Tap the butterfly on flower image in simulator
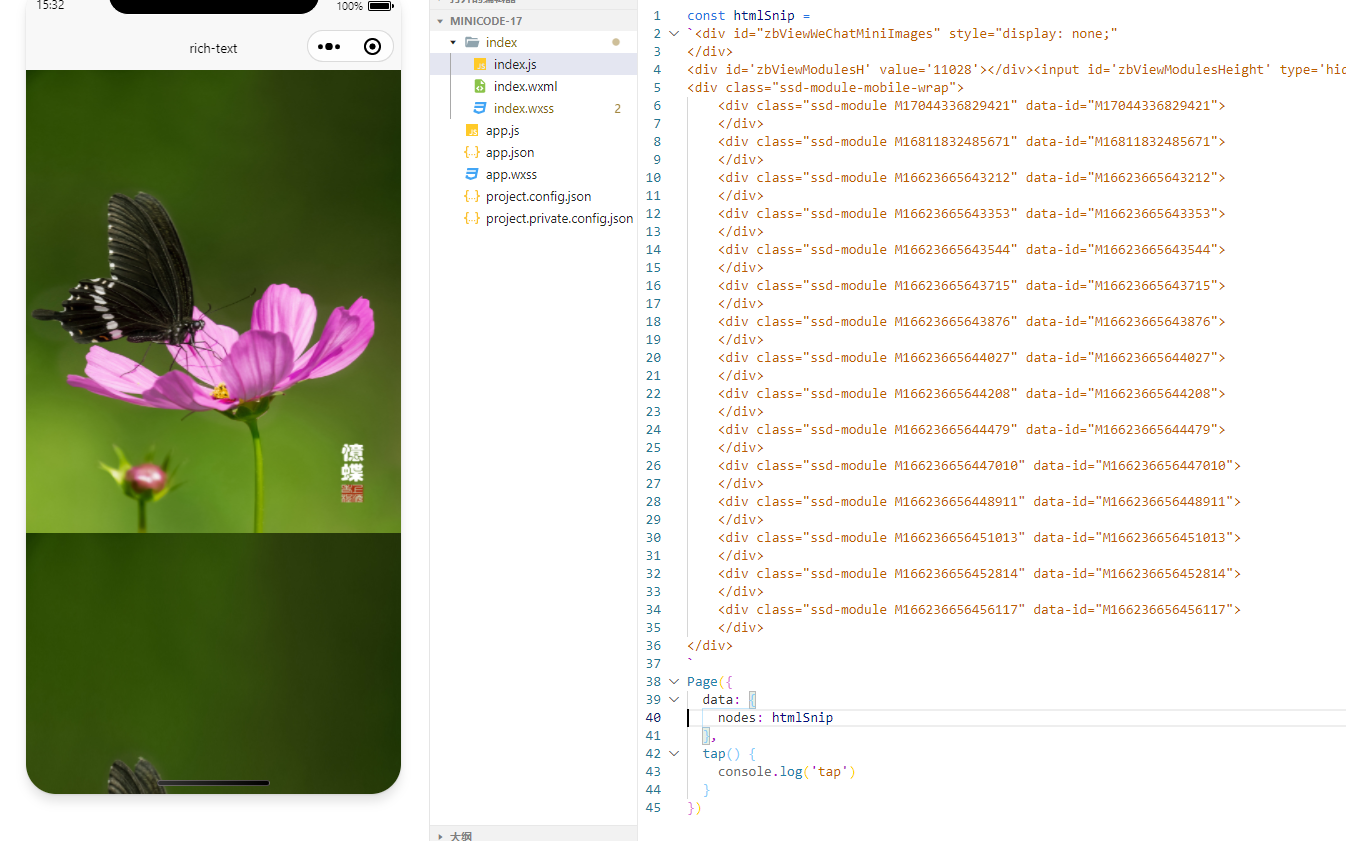This screenshot has height=841, width=1346. tap(213, 301)
